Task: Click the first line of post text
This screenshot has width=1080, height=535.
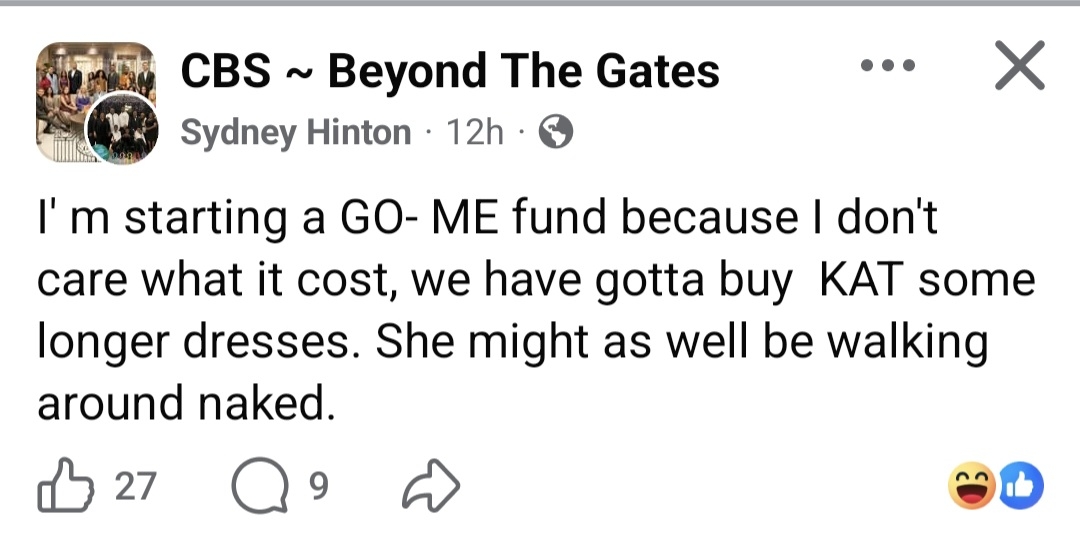Action: pyautogui.click(x=488, y=219)
